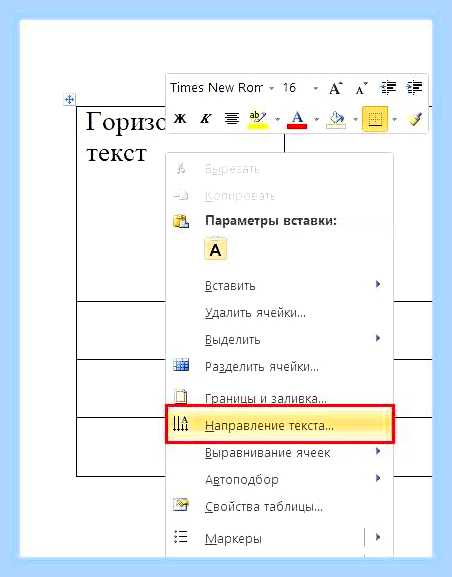Image resolution: width=452 pixels, height=577 pixels.
Task: Click the word текст in the table cell
Action: click(x=116, y=154)
